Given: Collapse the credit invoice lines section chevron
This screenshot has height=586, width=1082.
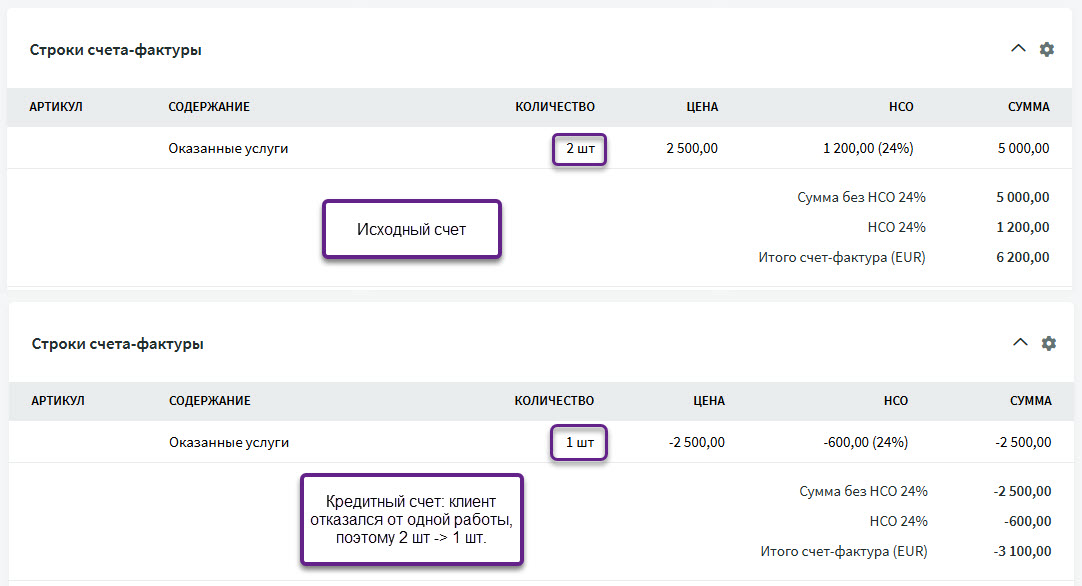Looking at the screenshot, I should 1020,343.
